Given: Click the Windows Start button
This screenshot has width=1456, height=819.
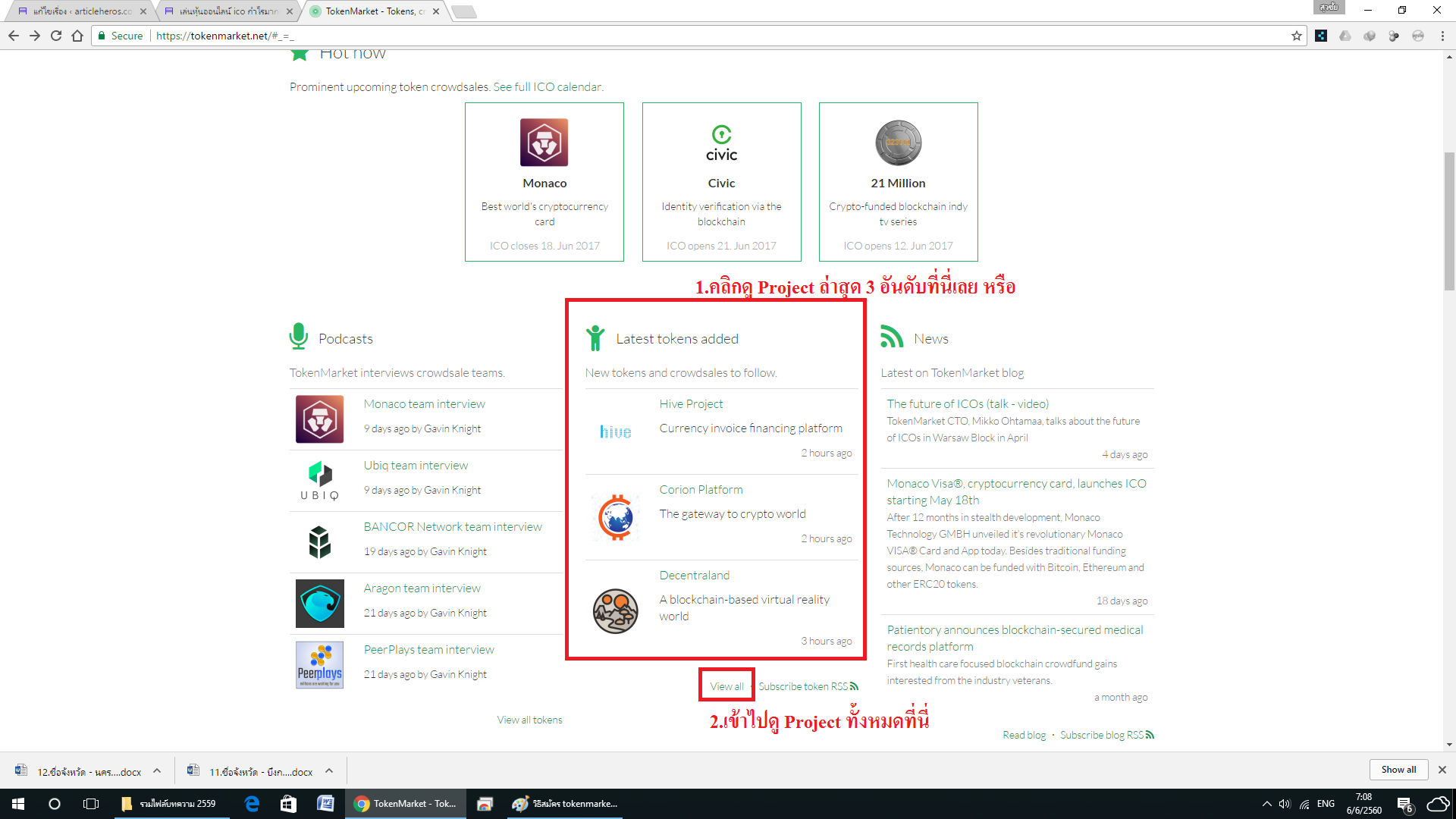Looking at the screenshot, I should 18,804.
